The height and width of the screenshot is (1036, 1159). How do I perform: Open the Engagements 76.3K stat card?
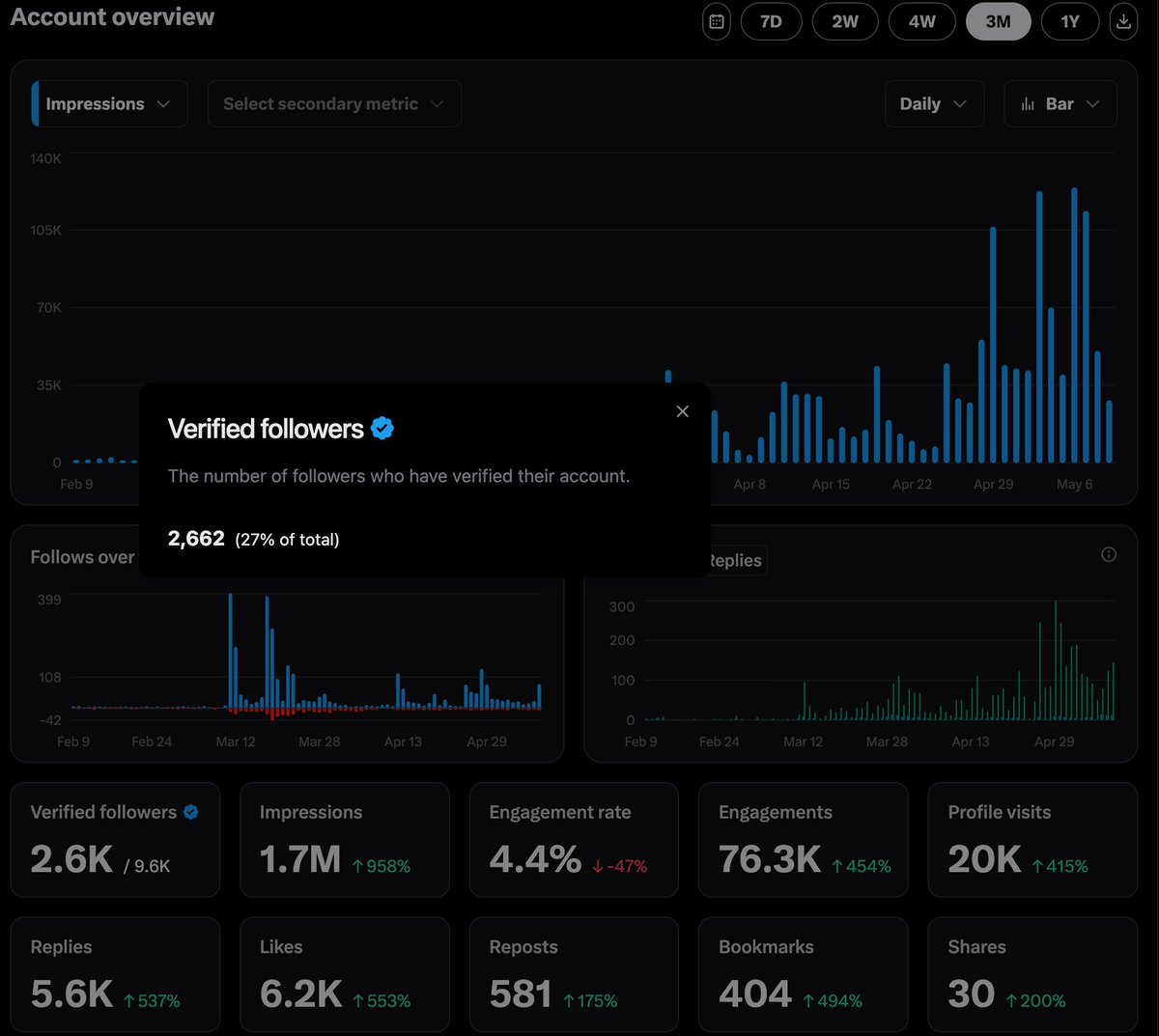(804, 840)
